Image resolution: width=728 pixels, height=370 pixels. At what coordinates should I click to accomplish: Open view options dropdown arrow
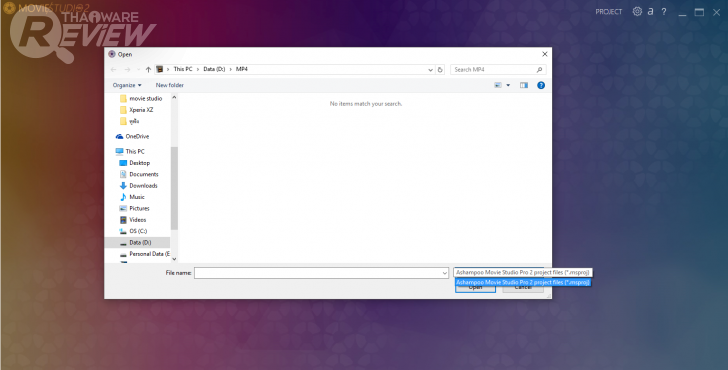coord(508,85)
